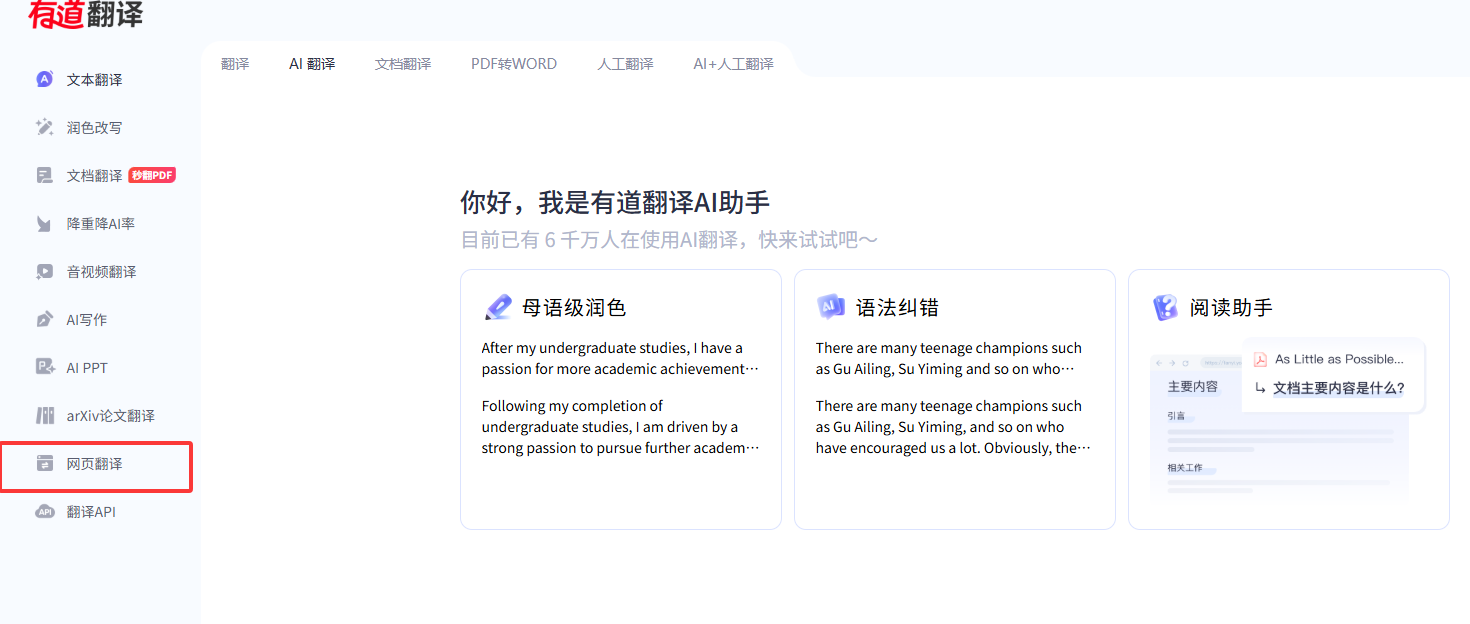Screen dimensions: 1470x624
Task: Choose AI写作 in the sidebar
Action: pyautogui.click(x=87, y=320)
